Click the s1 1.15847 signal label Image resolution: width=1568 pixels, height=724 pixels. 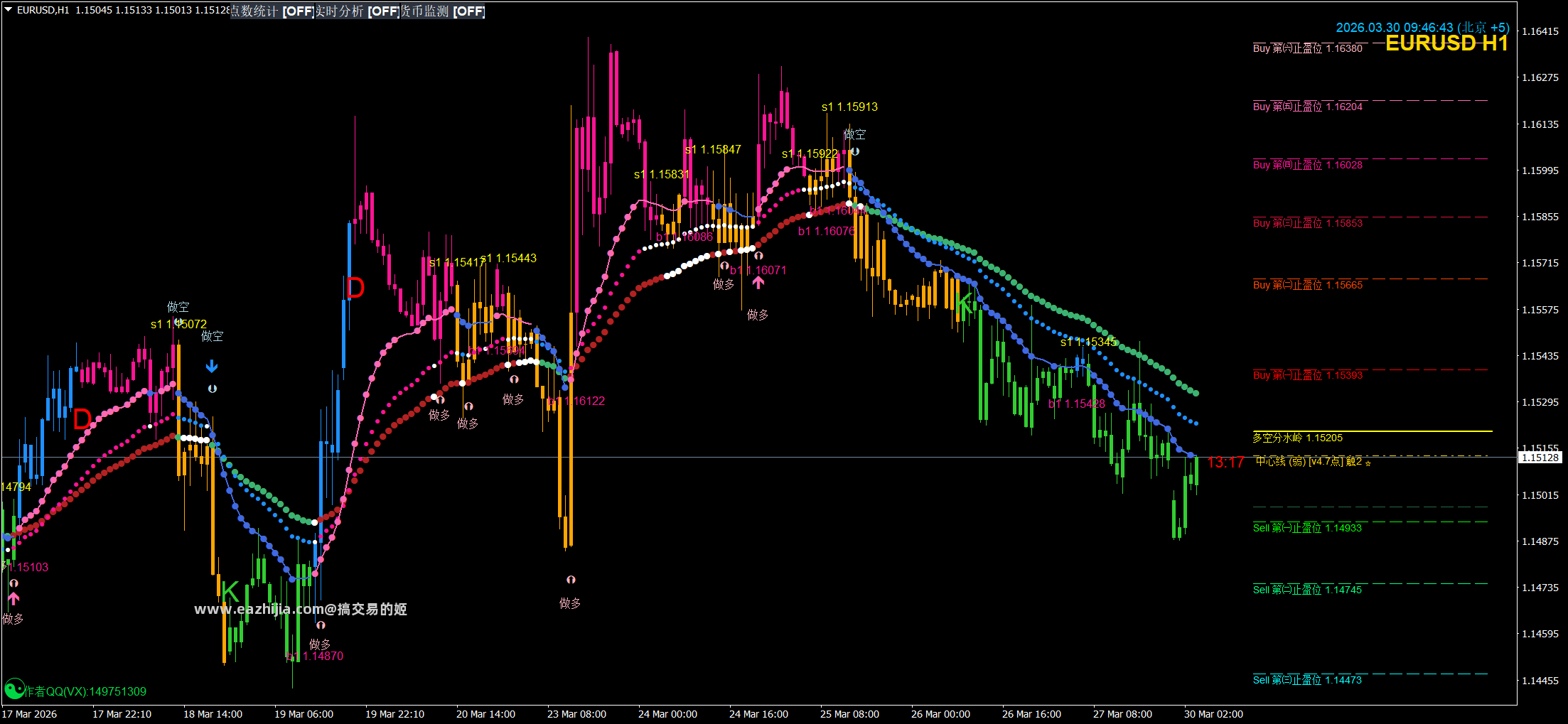(x=713, y=149)
